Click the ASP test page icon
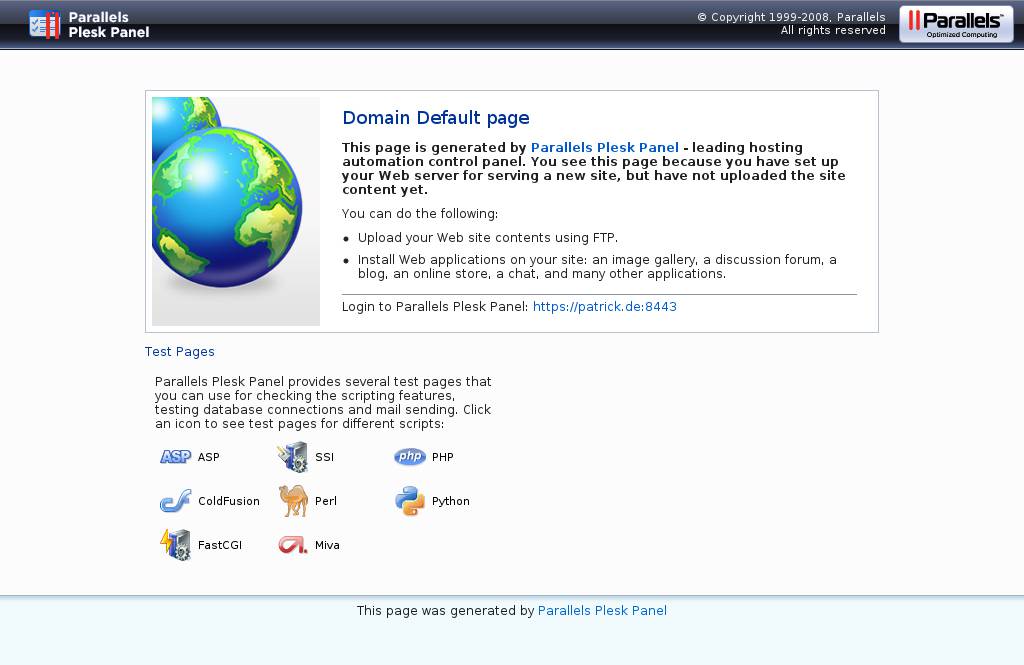 [175, 457]
